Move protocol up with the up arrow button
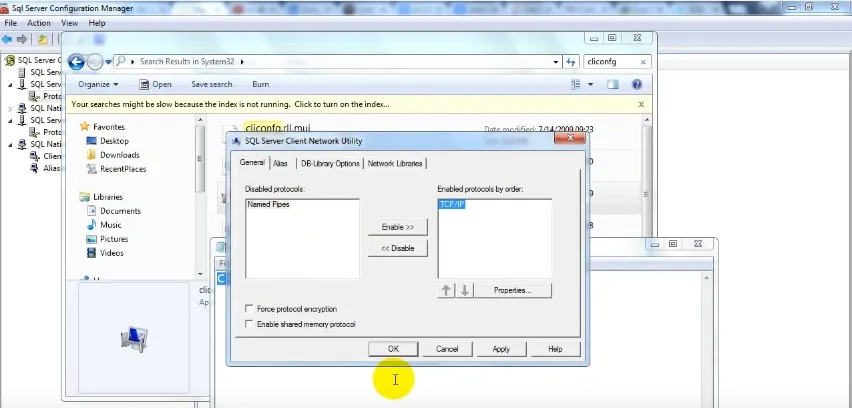852x408 pixels. tap(446, 291)
